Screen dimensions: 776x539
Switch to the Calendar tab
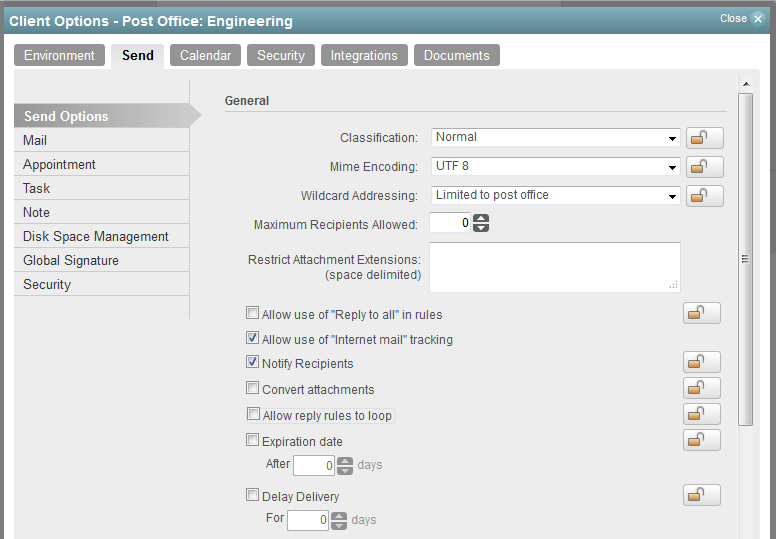point(205,56)
